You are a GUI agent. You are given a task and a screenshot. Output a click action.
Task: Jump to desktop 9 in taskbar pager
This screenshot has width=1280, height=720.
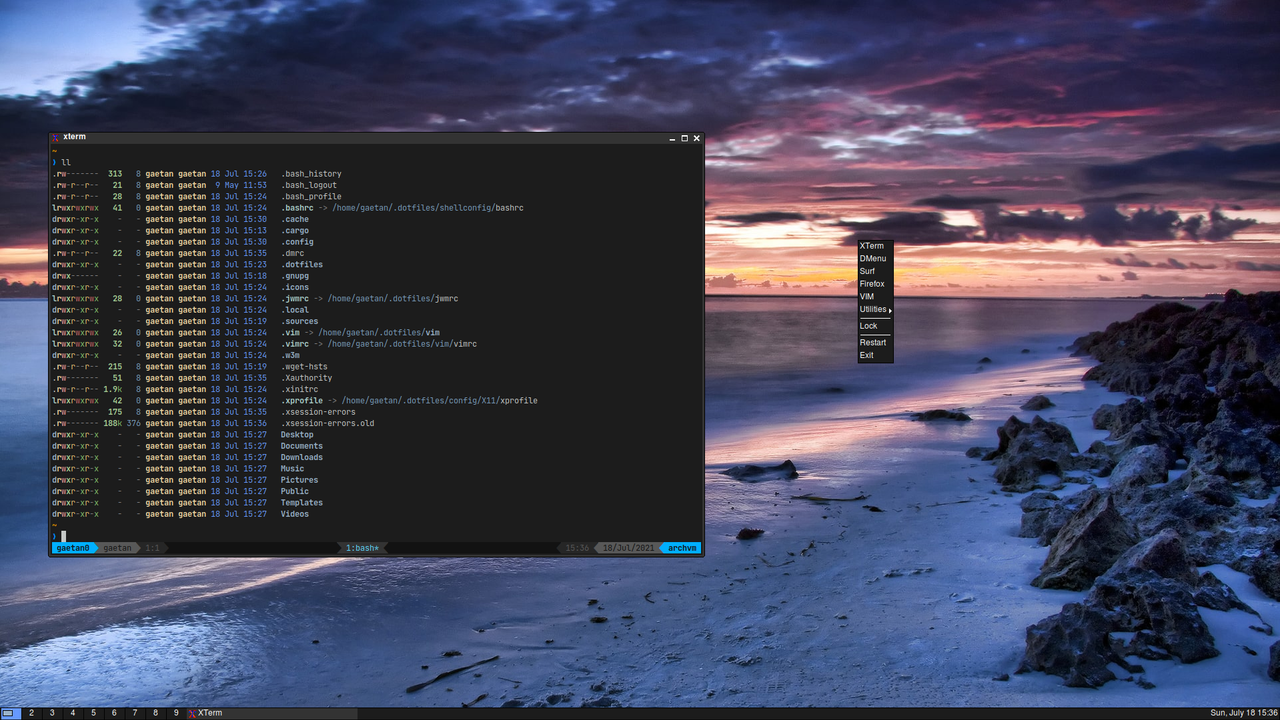point(176,713)
